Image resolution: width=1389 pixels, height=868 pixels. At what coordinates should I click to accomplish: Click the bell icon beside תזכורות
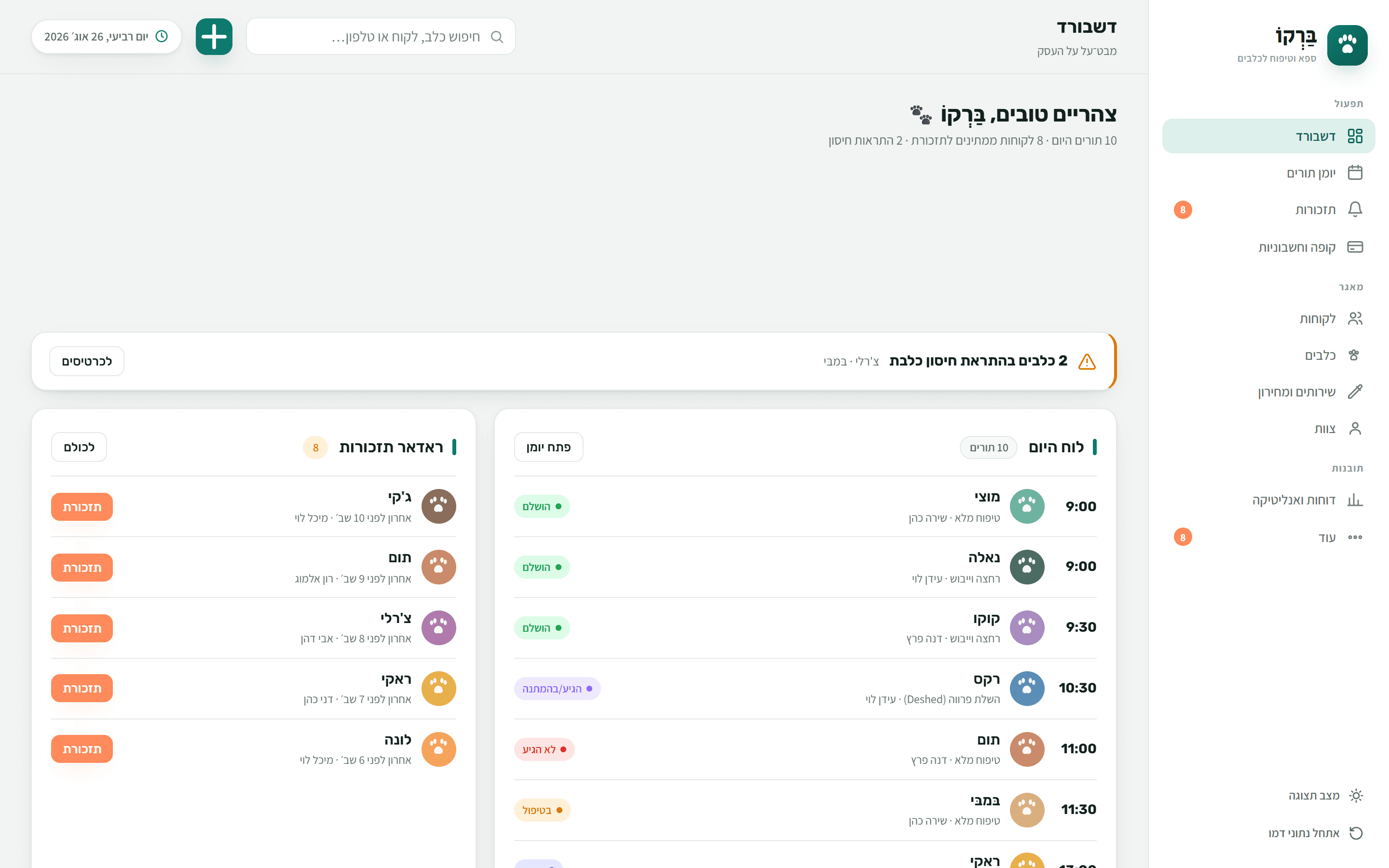pyautogui.click(x=1355, y=210)
